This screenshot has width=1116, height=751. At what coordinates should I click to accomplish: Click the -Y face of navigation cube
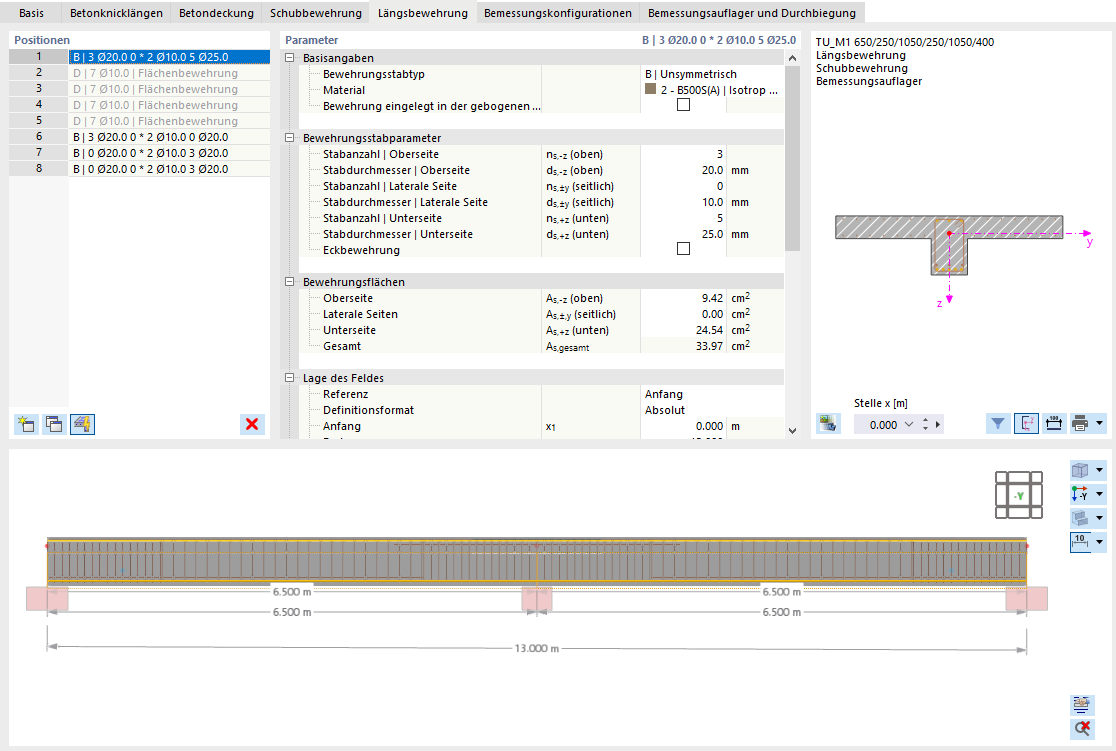1019,495
